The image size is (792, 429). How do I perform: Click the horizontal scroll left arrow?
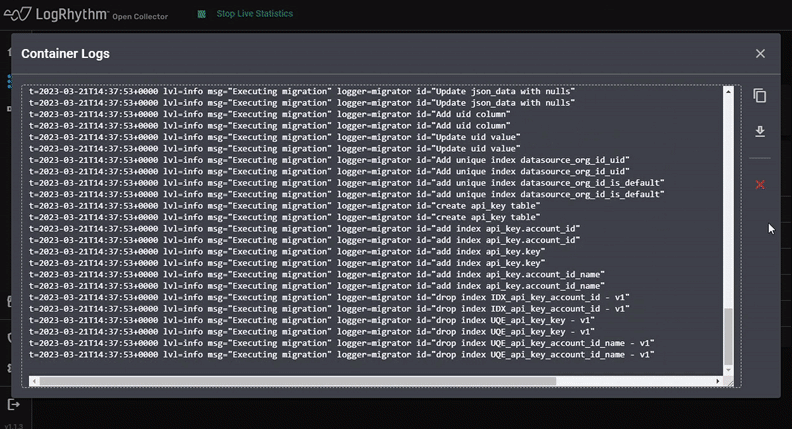tap(33, 381)
